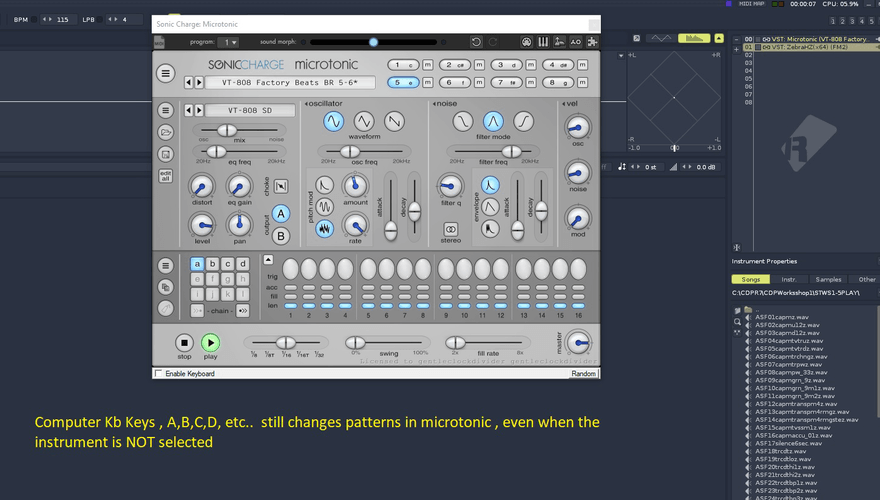The image size is (880, 500).
Task: Trigger step 1 in the pattern
Action: [x=291, y=269]
